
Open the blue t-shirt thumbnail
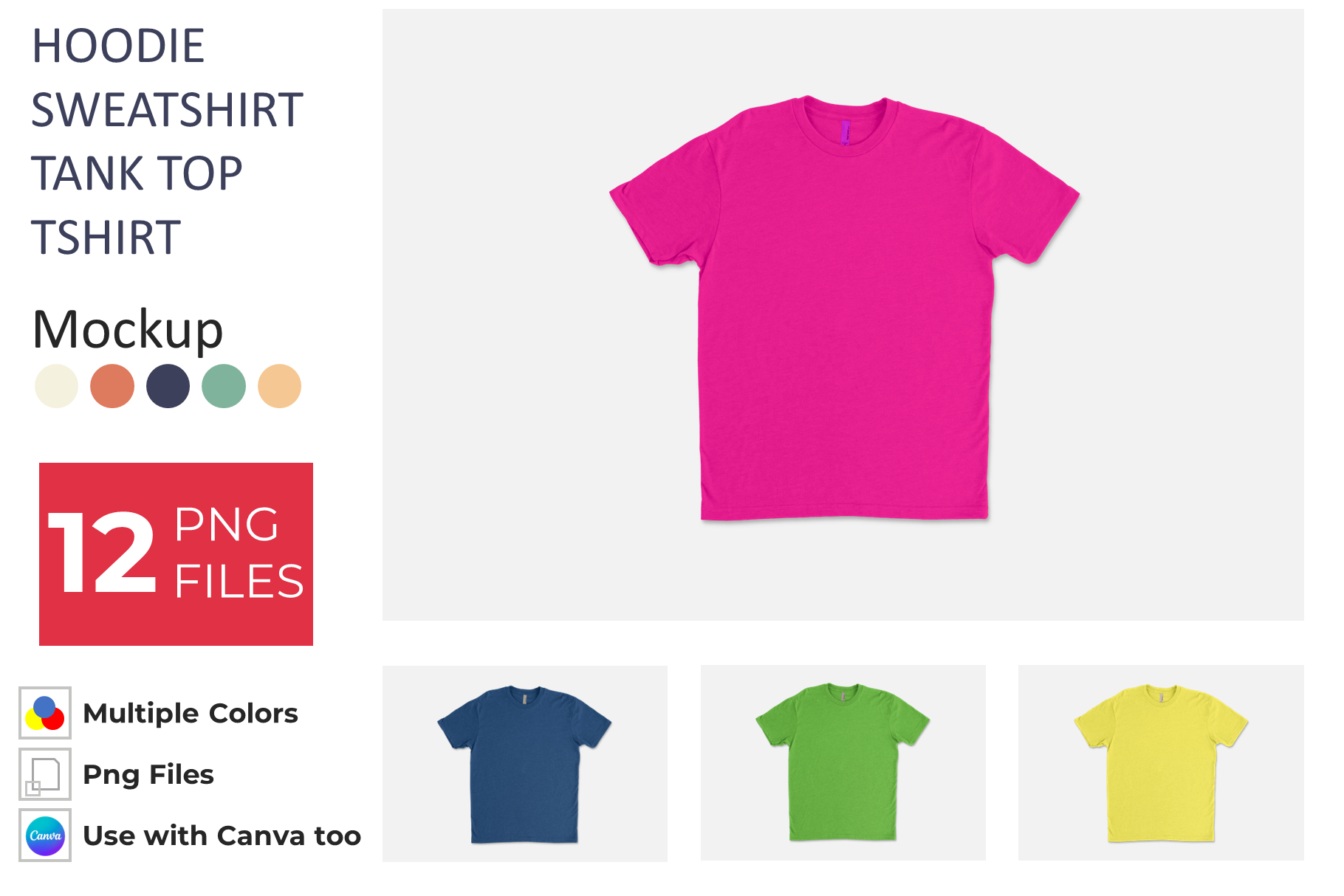tap(525, 764)
